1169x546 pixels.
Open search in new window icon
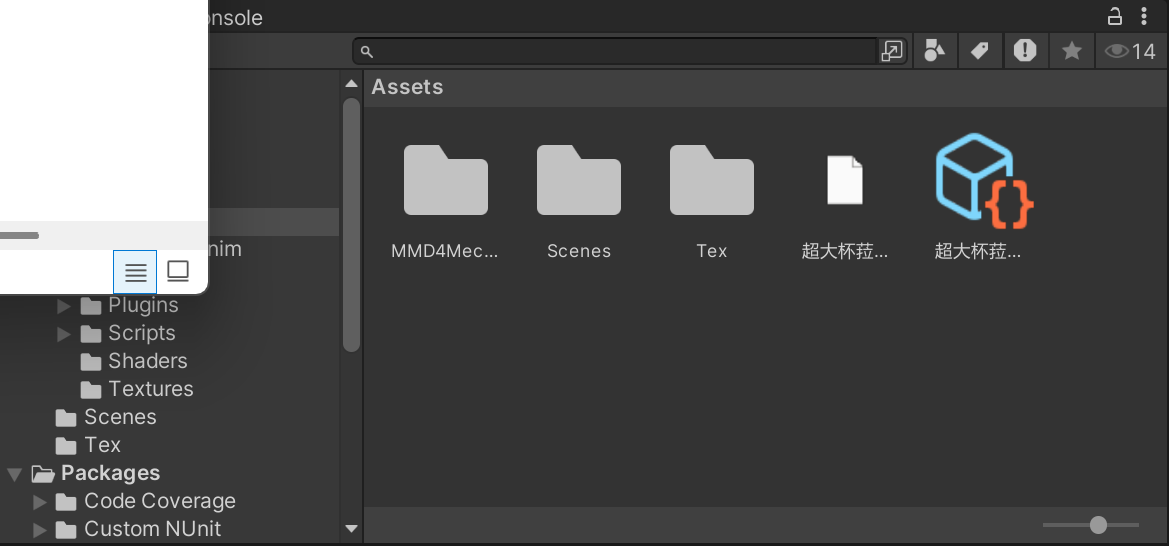[892, 51]
